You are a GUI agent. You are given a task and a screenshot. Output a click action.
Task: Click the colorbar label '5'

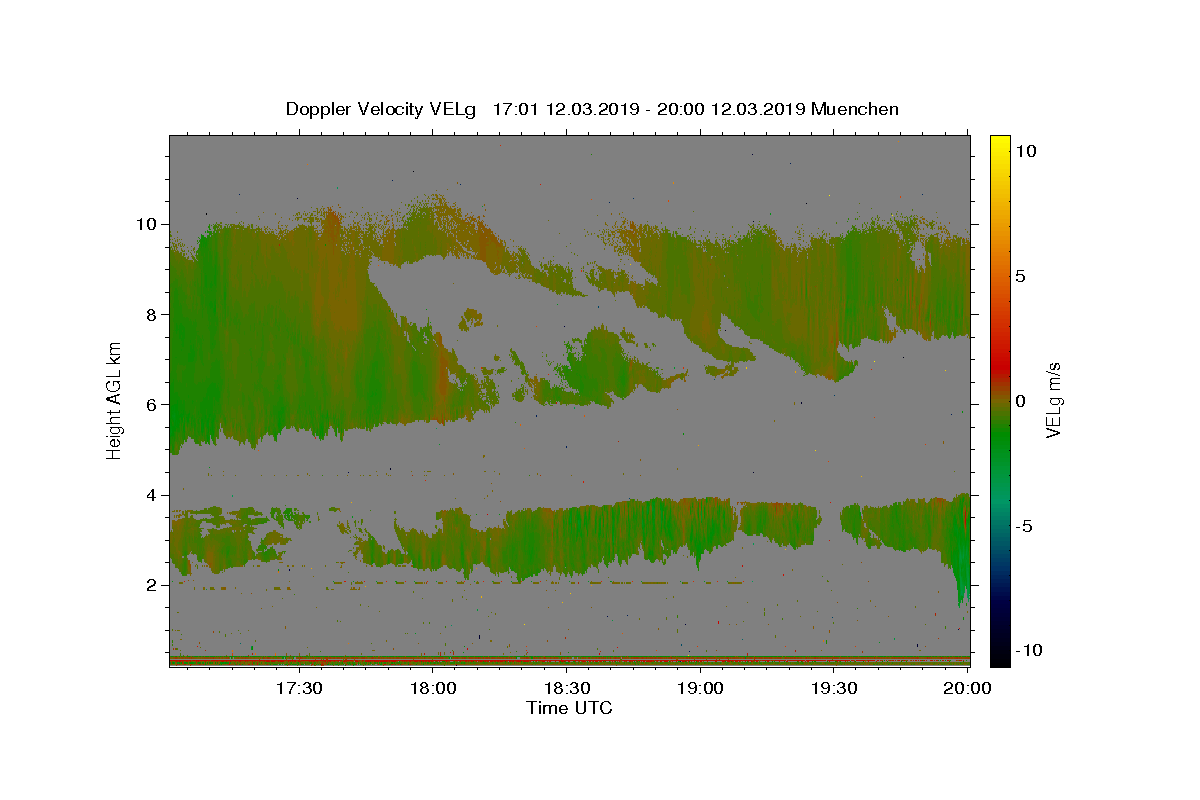click(x=1021, y=276)
